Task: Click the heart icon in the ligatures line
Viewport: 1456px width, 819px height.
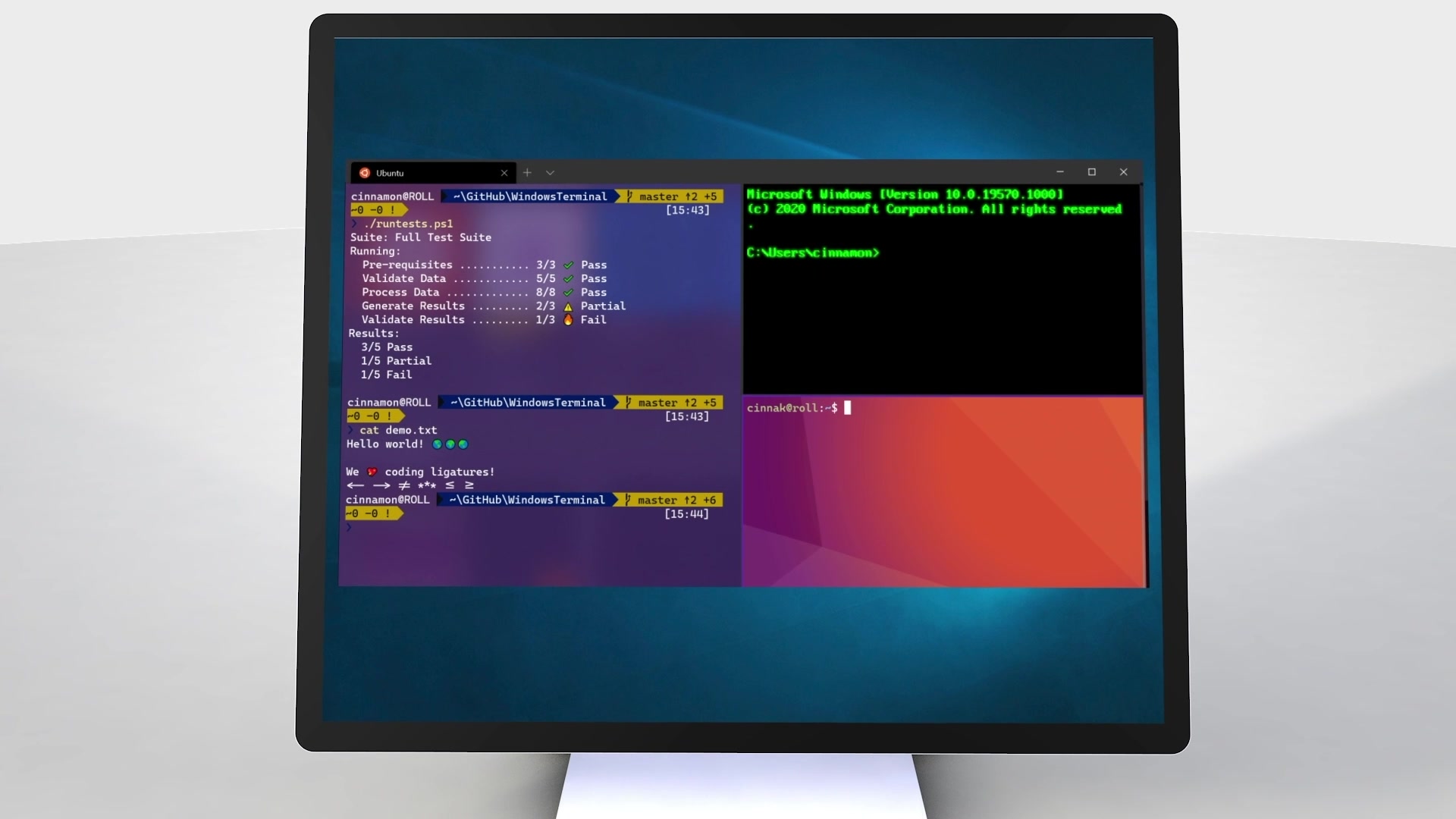Action: tap(372, 472)
